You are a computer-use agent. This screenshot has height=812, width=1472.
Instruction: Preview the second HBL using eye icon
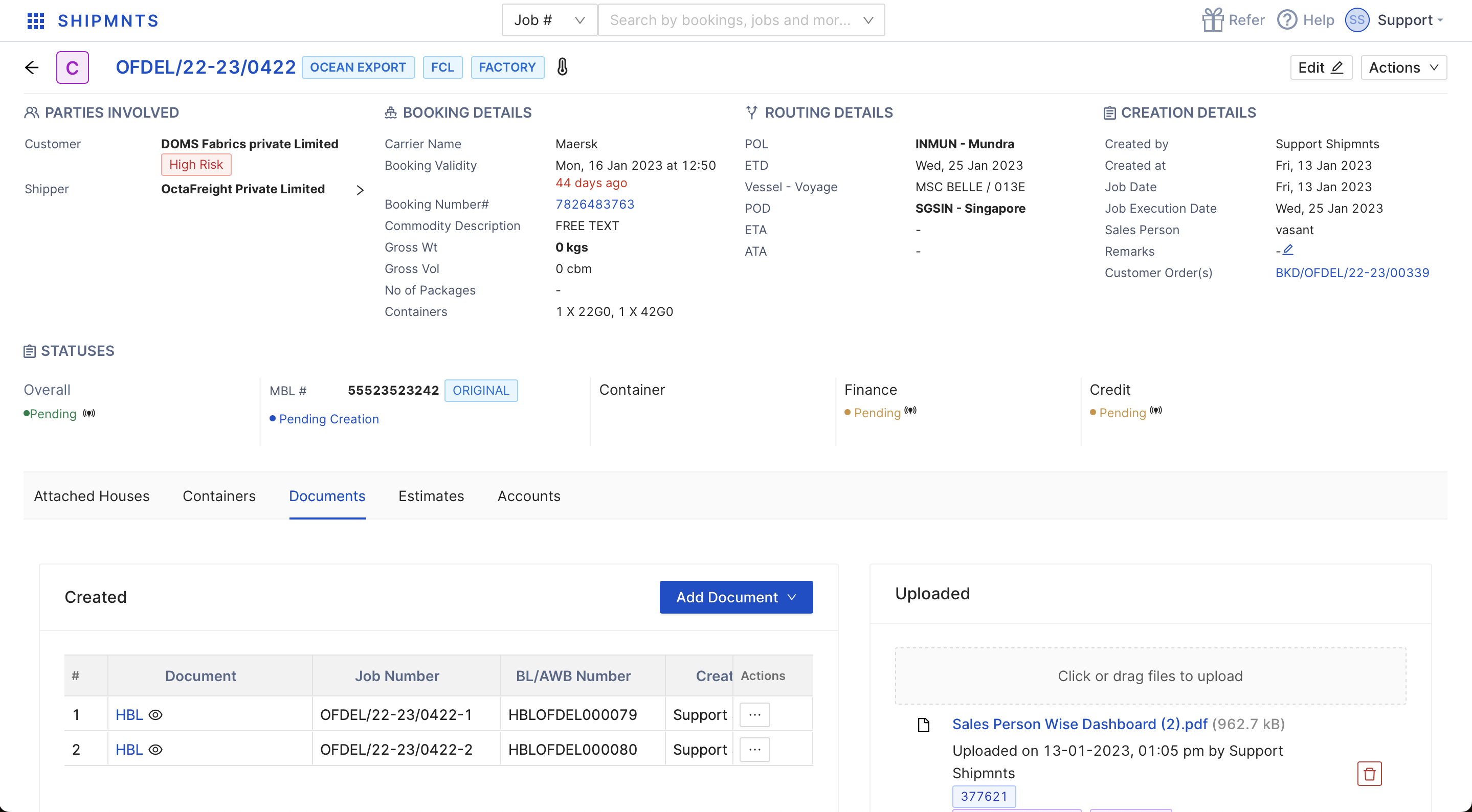[155, 750]
